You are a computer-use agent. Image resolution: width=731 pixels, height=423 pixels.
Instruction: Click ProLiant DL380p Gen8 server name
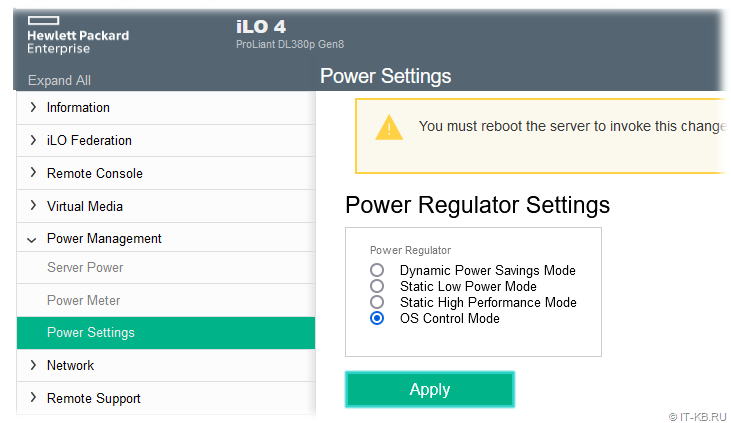pyautogui.click(x=290, y=44)
